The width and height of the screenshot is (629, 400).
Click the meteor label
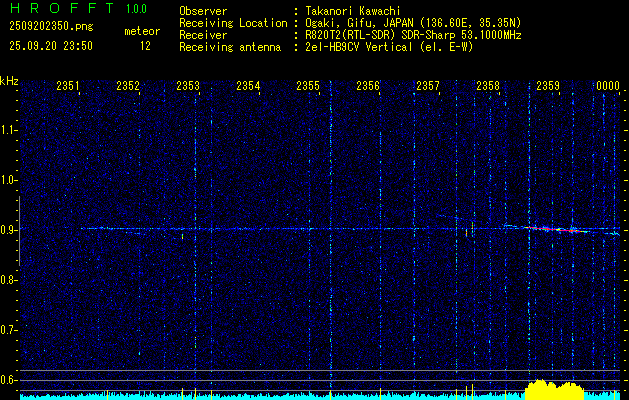(x=142, y=31)
